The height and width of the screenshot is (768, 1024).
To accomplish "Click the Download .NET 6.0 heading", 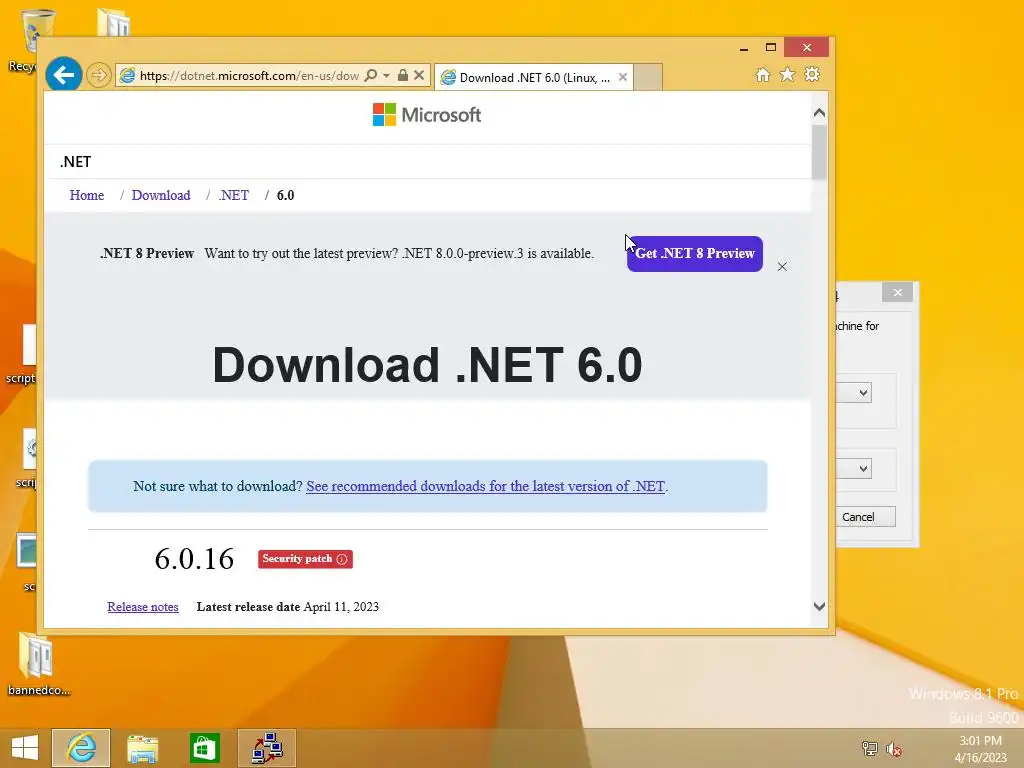I will coord(427,364).
